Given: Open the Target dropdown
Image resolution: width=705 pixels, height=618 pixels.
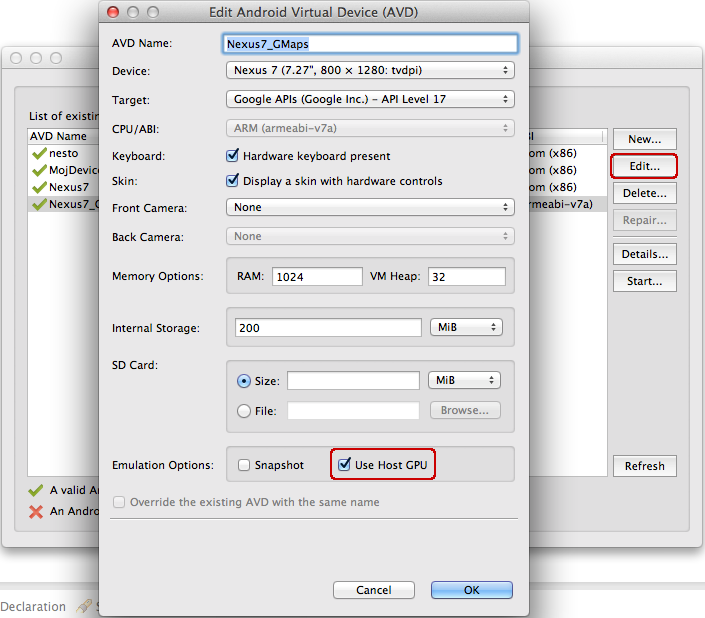Looking at the screenshot, I should (370, 99).
